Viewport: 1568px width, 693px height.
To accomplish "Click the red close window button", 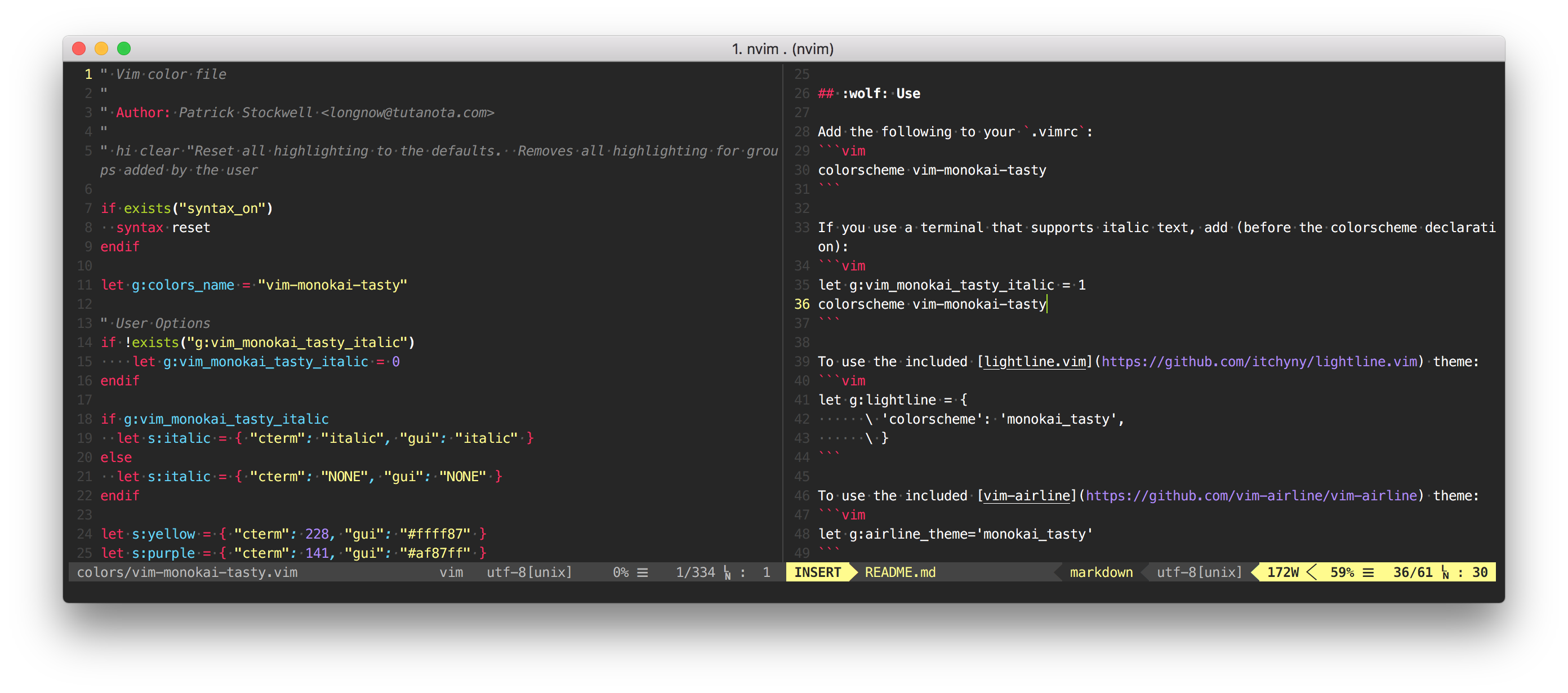I will [x=78, y=48].
